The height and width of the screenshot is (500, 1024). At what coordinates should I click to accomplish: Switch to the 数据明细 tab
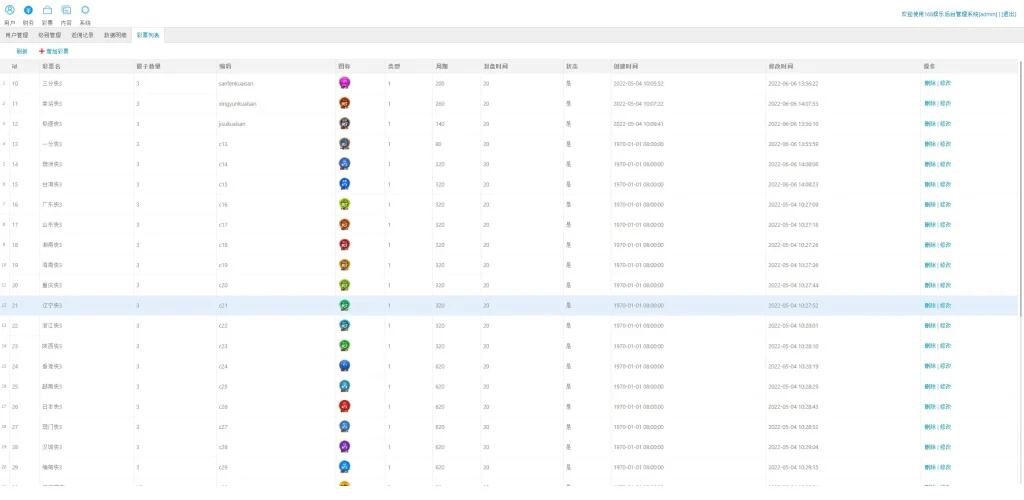[115, 35]
